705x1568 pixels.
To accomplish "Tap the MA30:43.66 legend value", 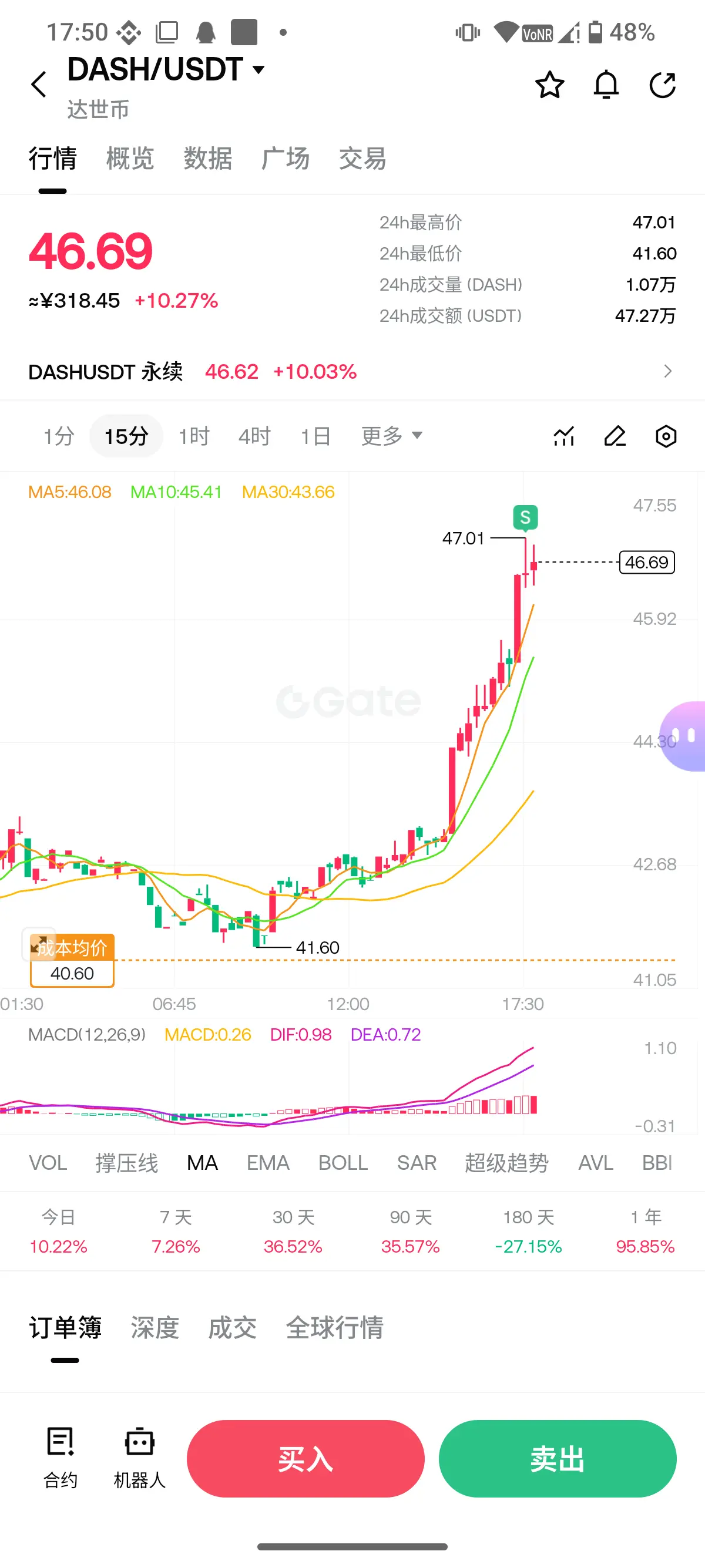I will [288, 492].
